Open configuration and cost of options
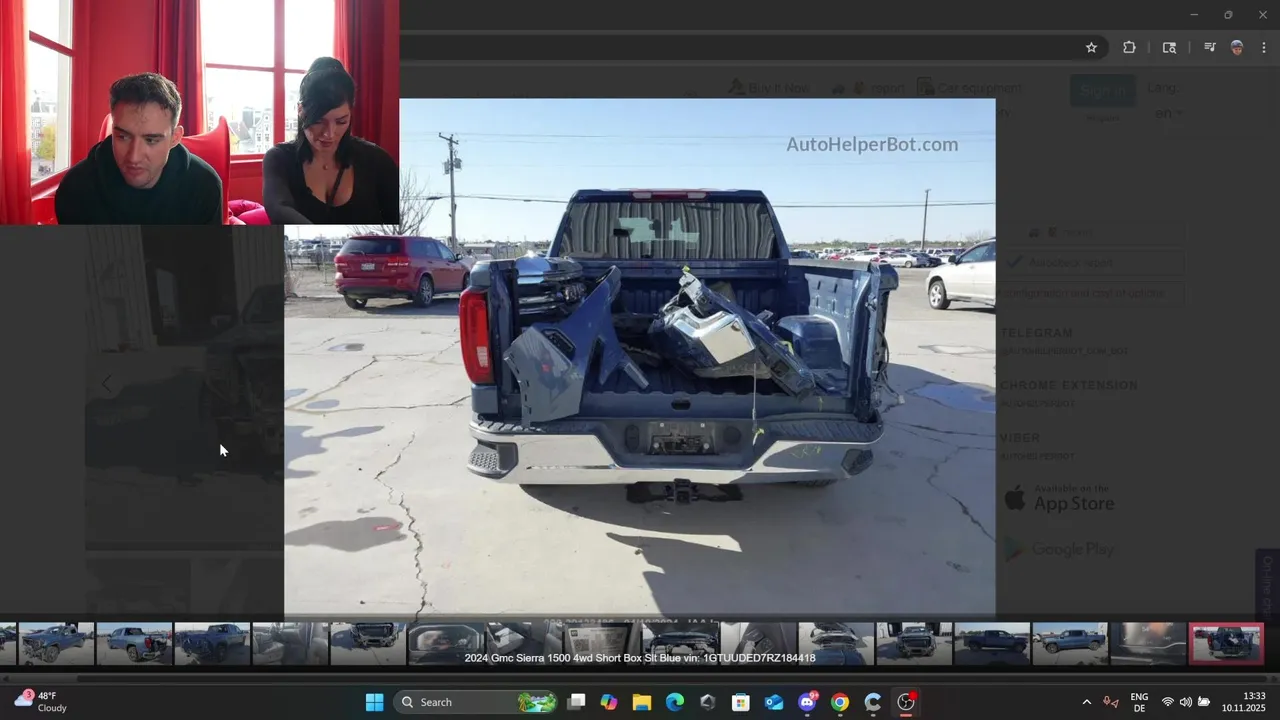This screenshot has width=1280, height=720. tap(1091, 294)
